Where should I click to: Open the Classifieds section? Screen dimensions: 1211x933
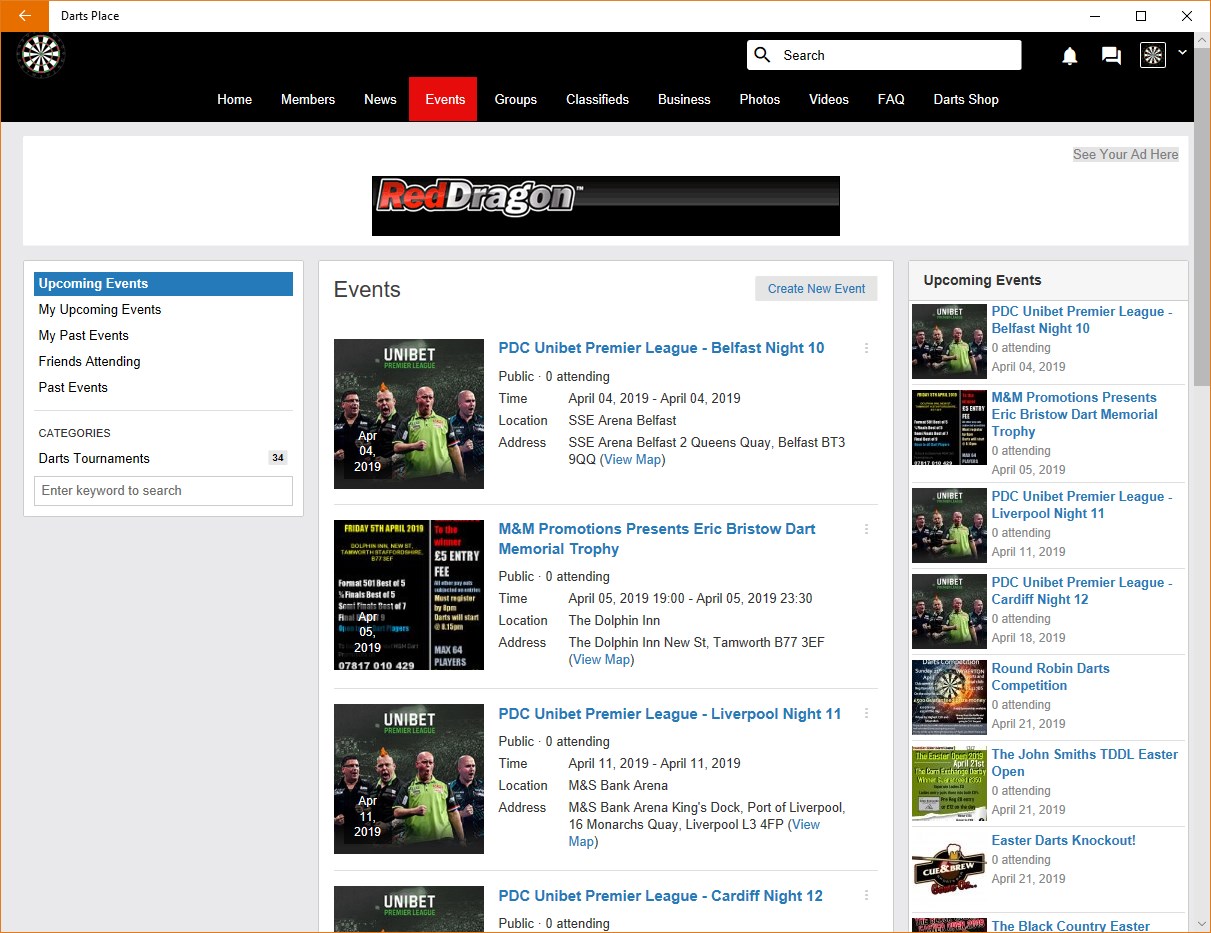[598, 99]
